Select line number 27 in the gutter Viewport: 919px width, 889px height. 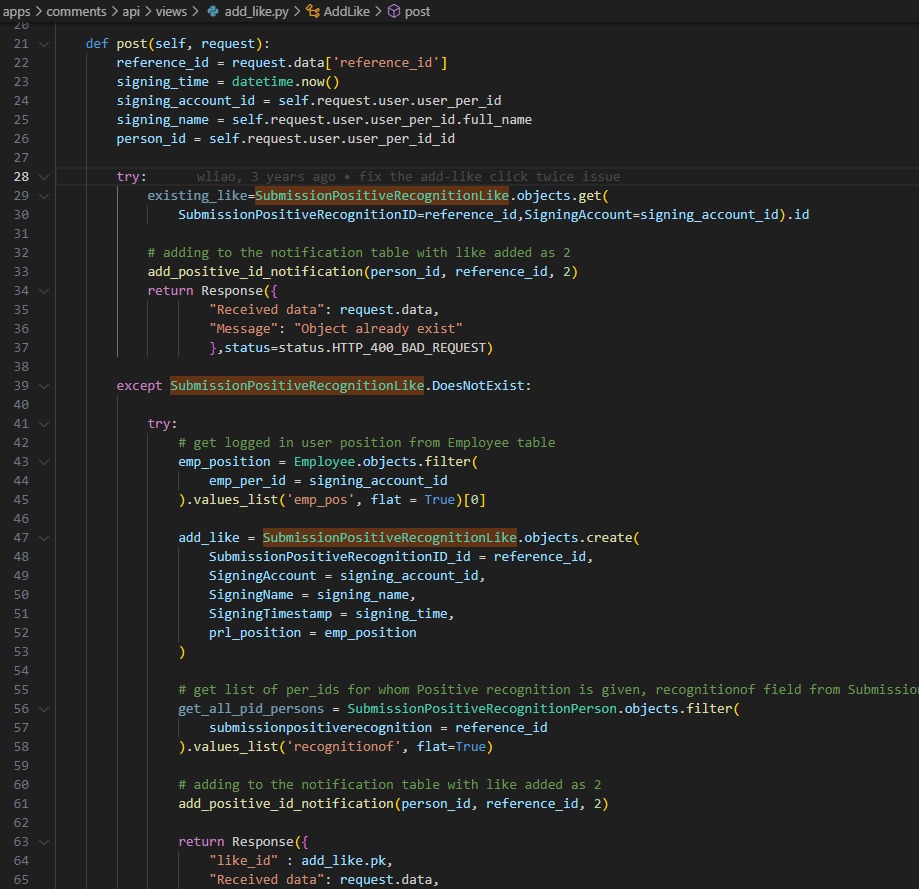pyautogui.click(x=21, y=158)
